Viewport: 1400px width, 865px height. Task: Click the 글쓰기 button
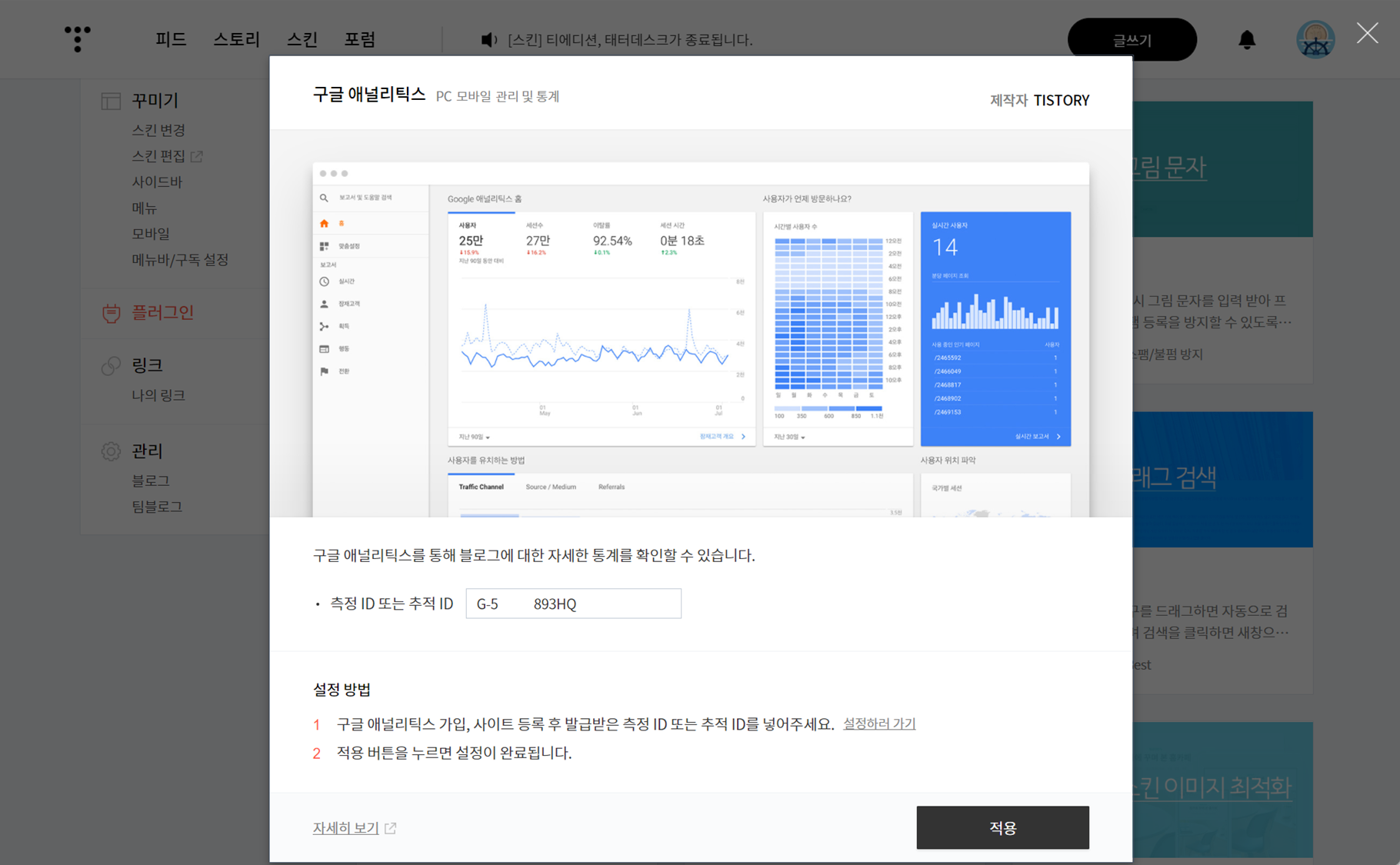coord(1132,39)
